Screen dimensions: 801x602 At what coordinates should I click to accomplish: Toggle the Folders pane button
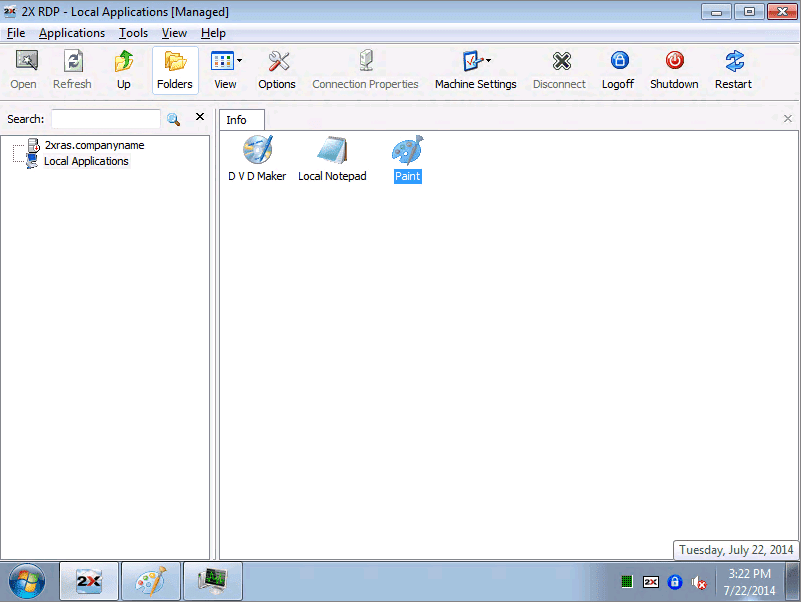[175, 70]
